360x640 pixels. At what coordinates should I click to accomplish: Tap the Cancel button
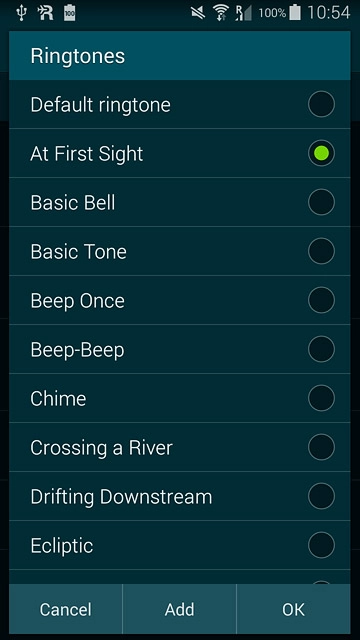coord(66,609)
